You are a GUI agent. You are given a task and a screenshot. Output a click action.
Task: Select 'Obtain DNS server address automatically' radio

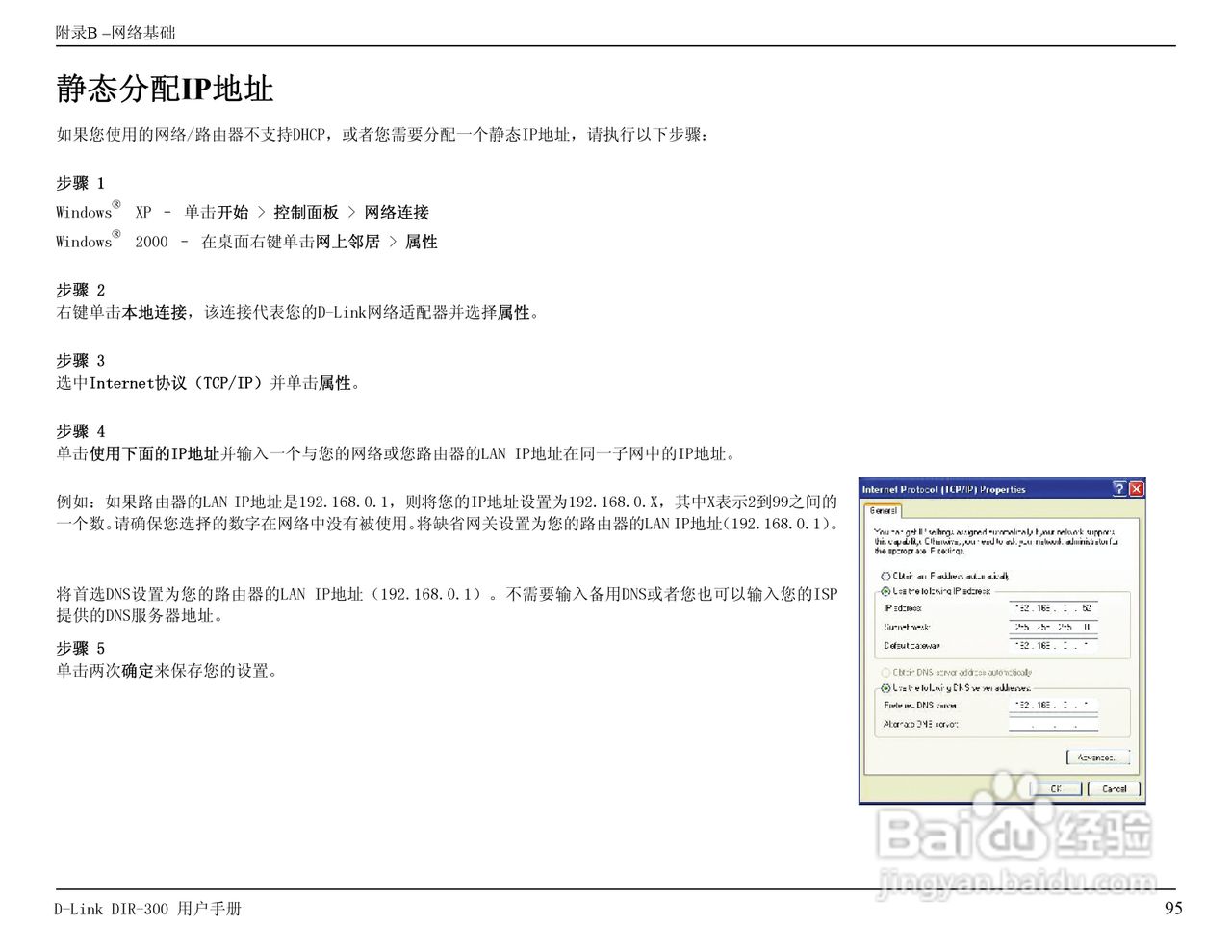(x=885, y=672)
